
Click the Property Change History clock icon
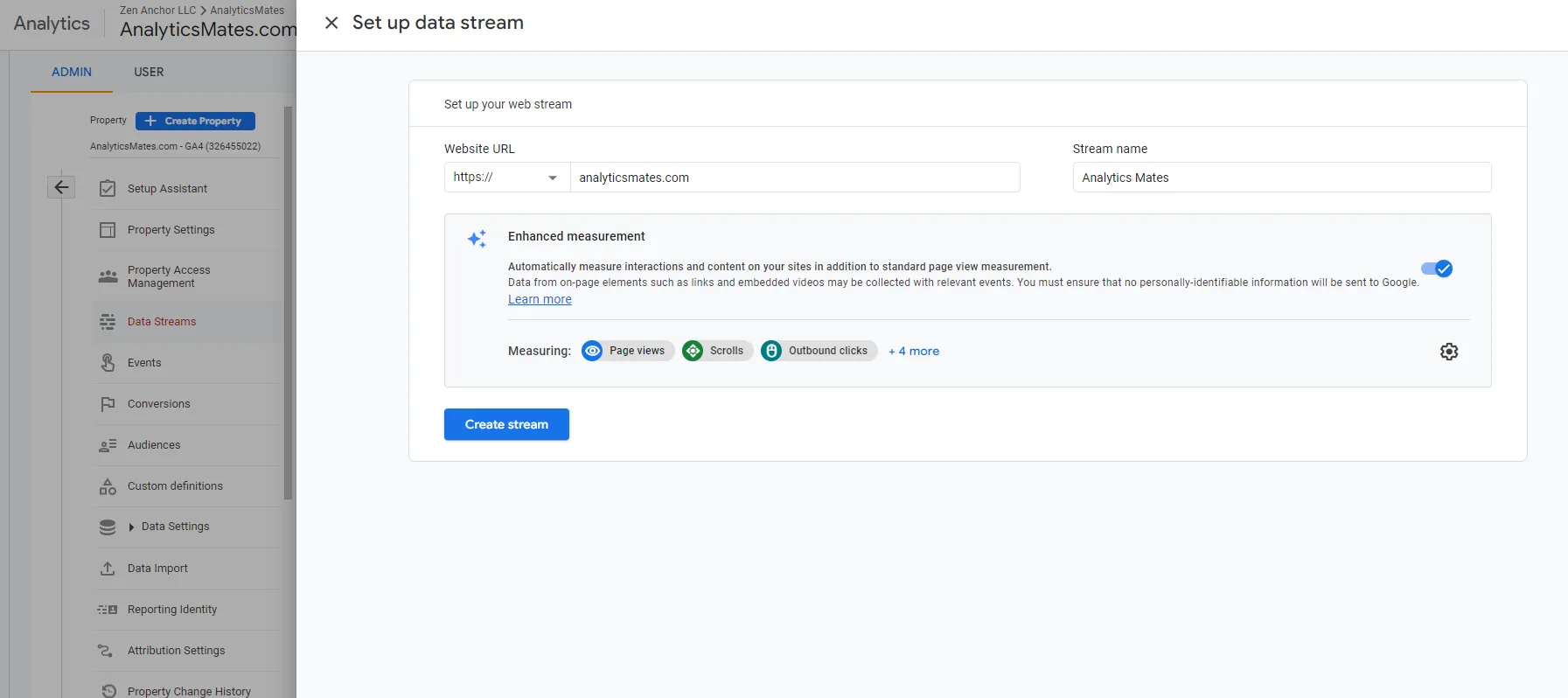[x=108, y=691]
